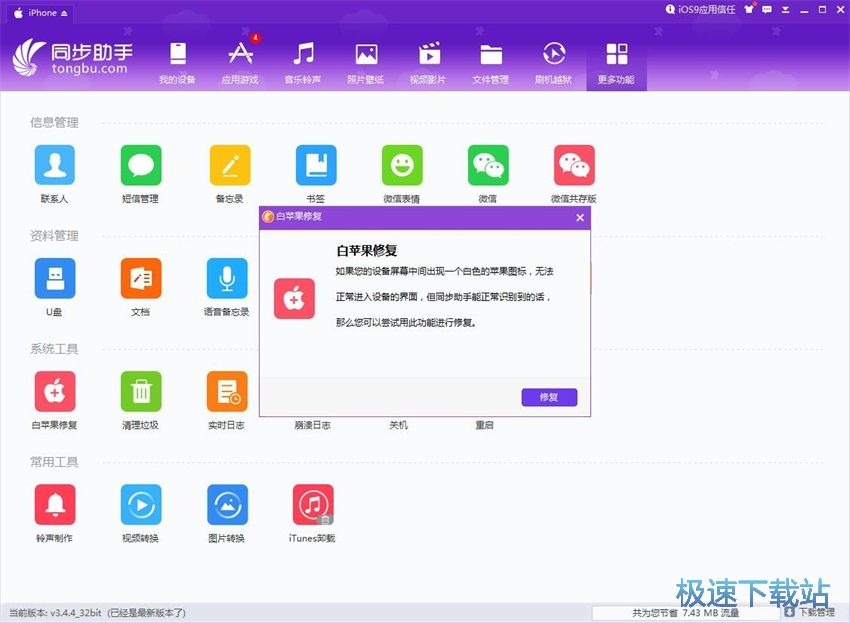The image size is (850, 623).
Task: Click 重启 restart label
Action: pyautogui.click(x=485, y=425)
